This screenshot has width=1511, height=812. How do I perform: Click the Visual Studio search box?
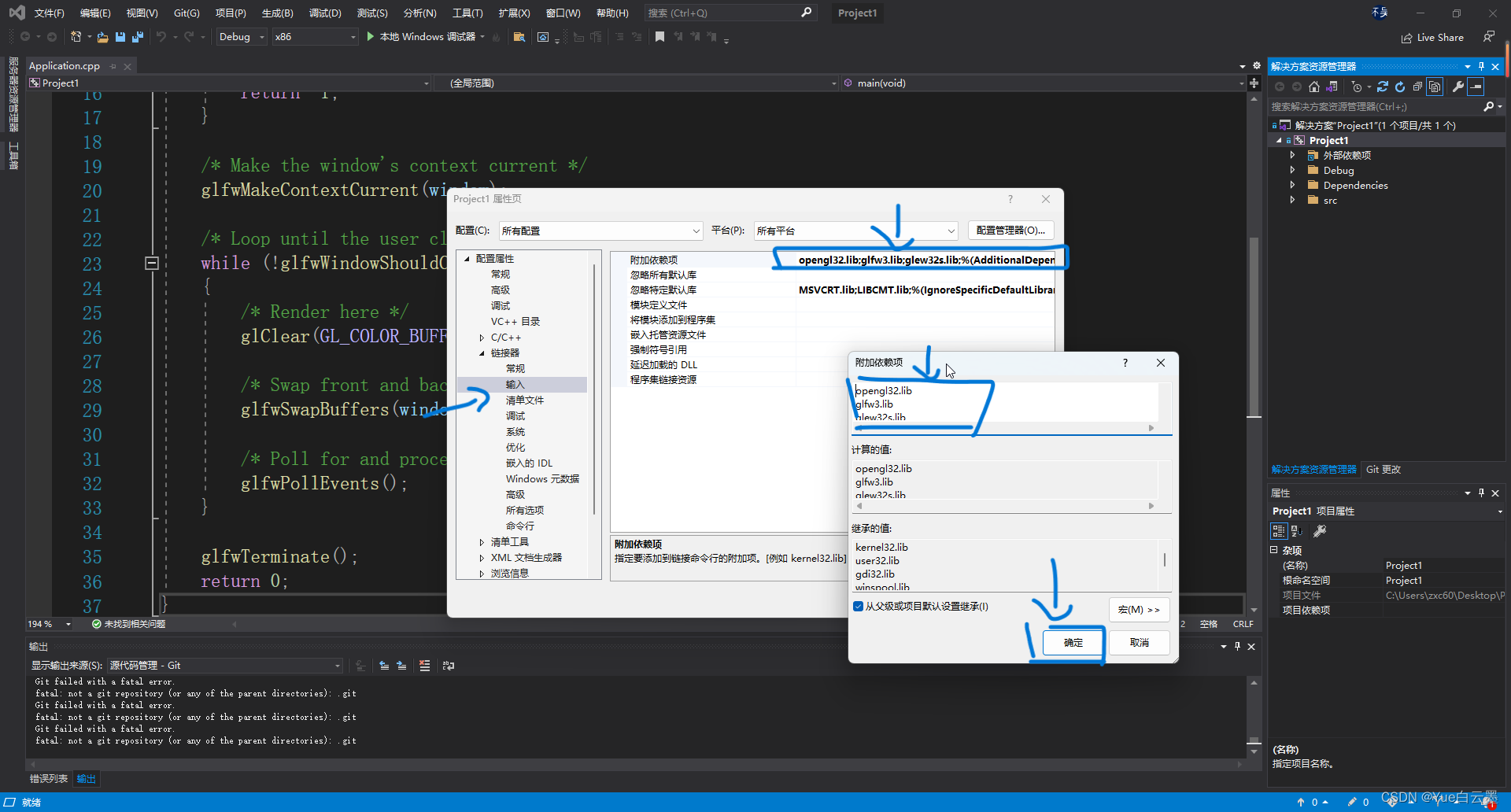730,13
